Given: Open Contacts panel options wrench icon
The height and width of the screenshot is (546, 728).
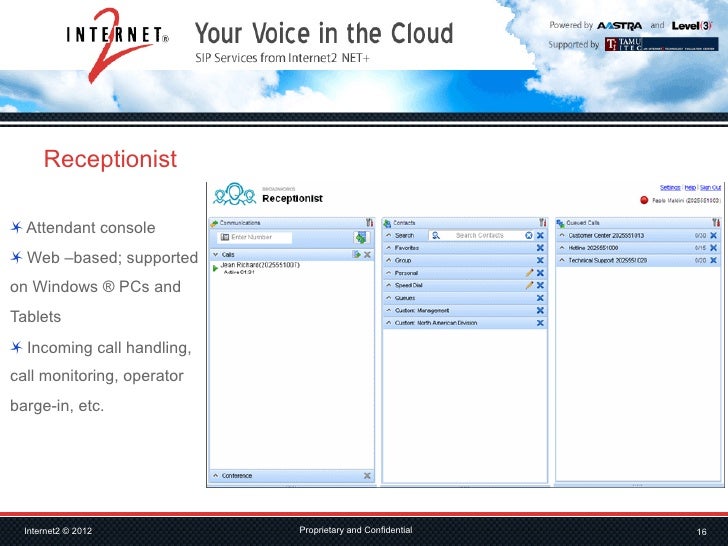Looking at the screenshot, I should pos(542,223).
